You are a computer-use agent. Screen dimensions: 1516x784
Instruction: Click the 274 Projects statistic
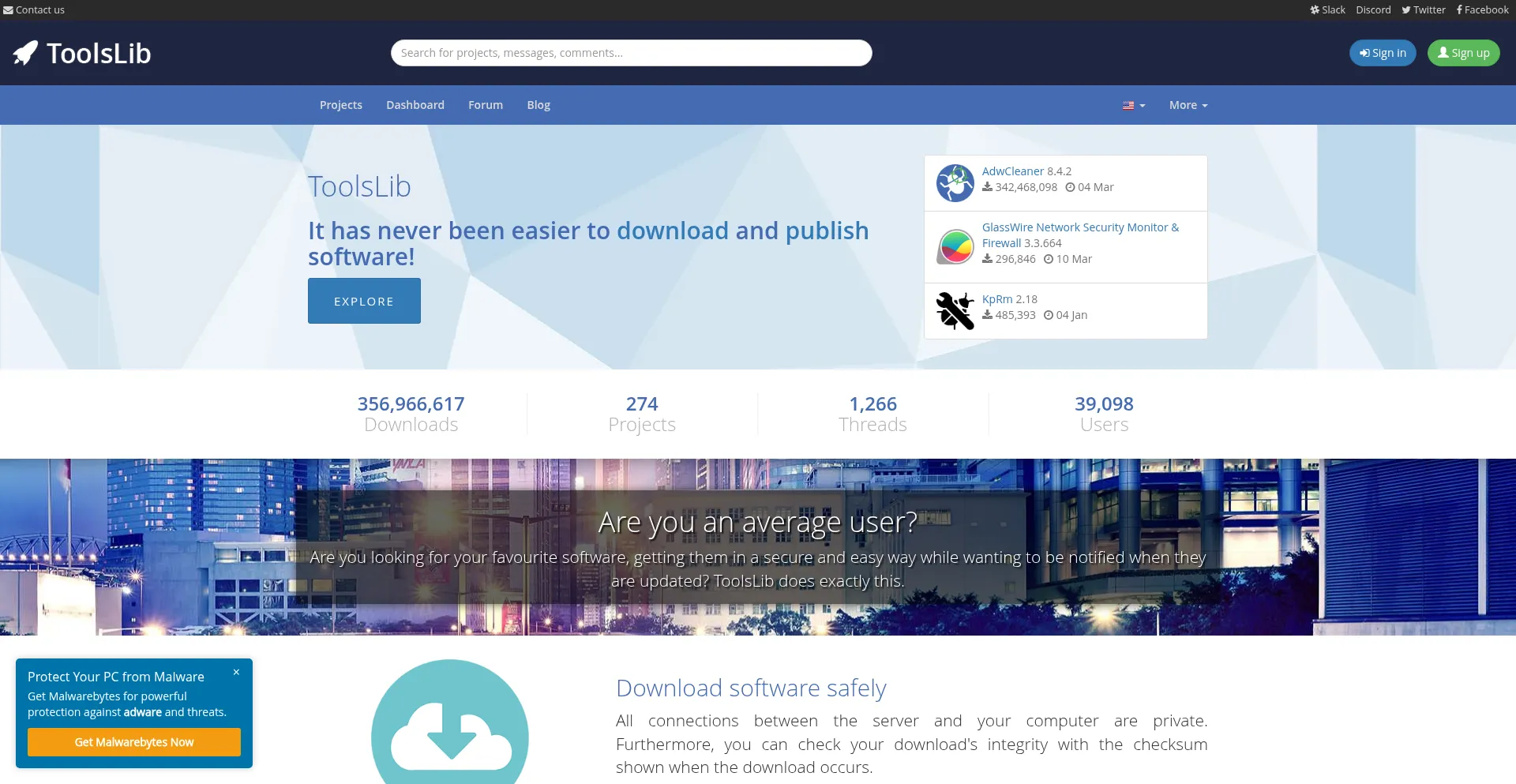pyautogui.click(x=642, y=415)
